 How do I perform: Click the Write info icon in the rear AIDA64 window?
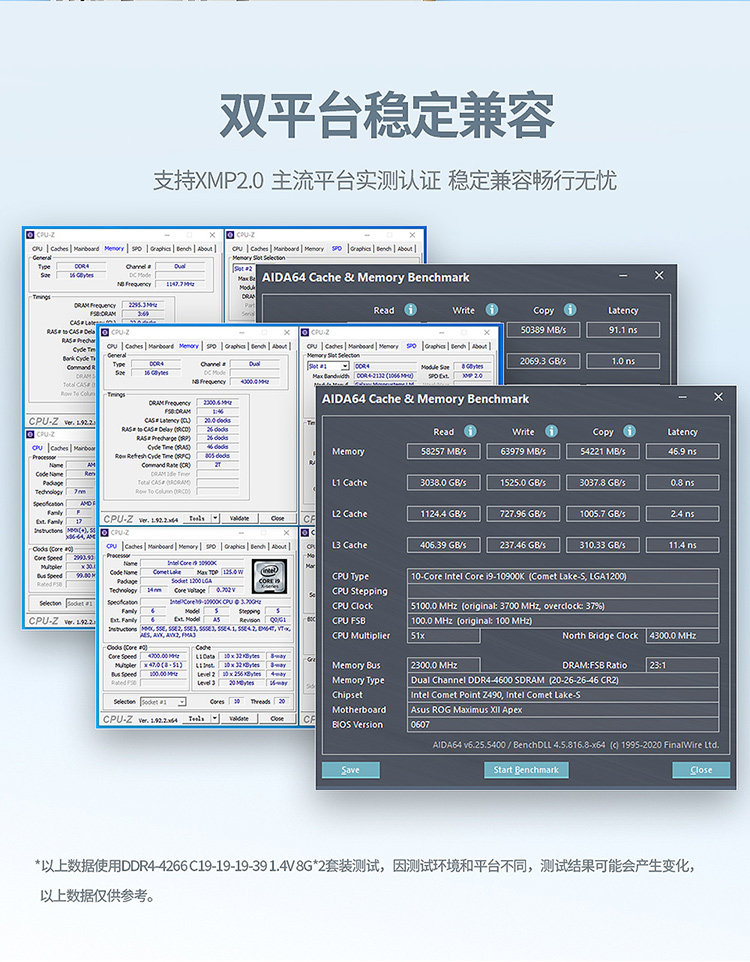point(492,310)
